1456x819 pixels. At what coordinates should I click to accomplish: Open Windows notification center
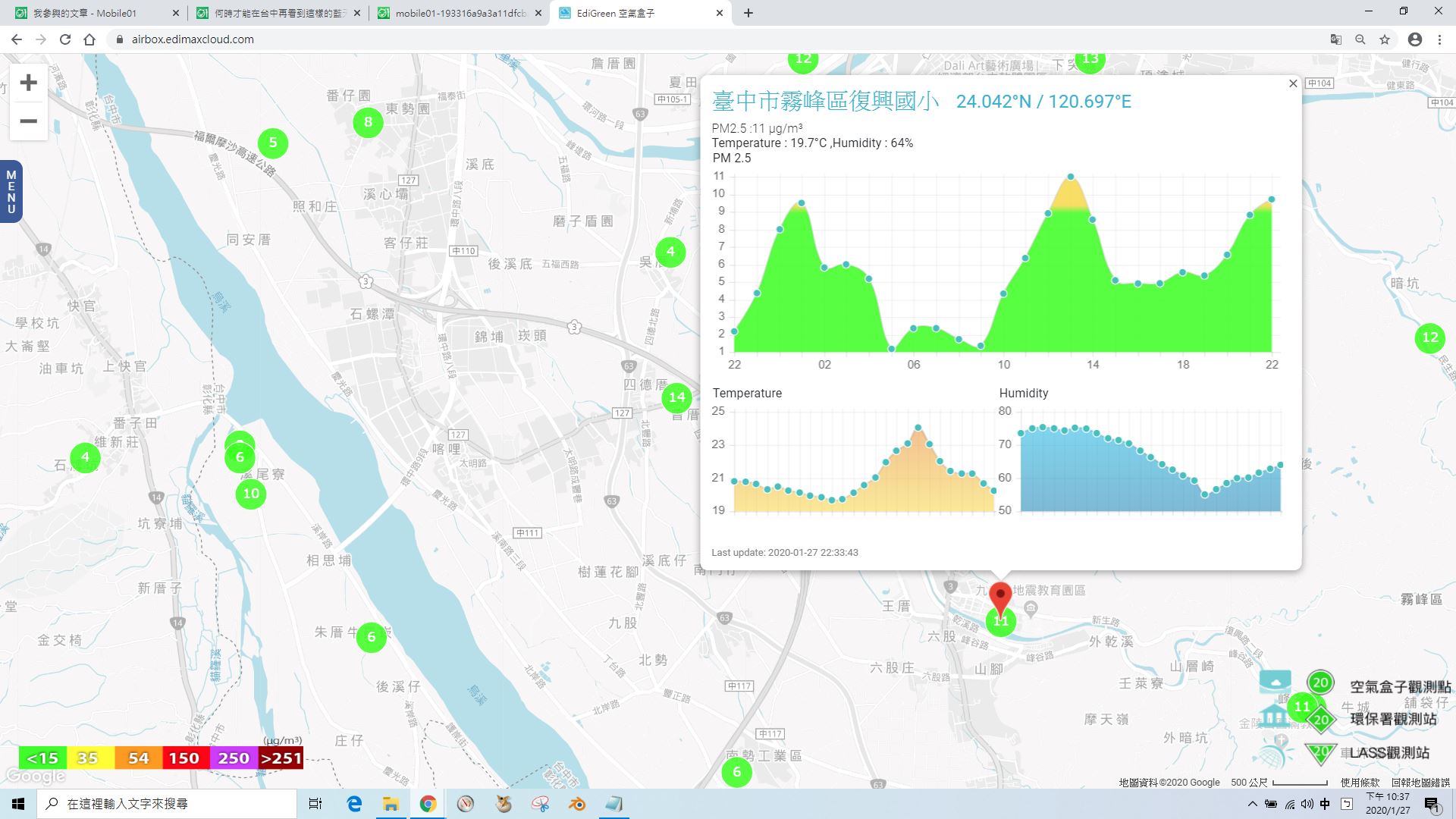(1432, 804)
